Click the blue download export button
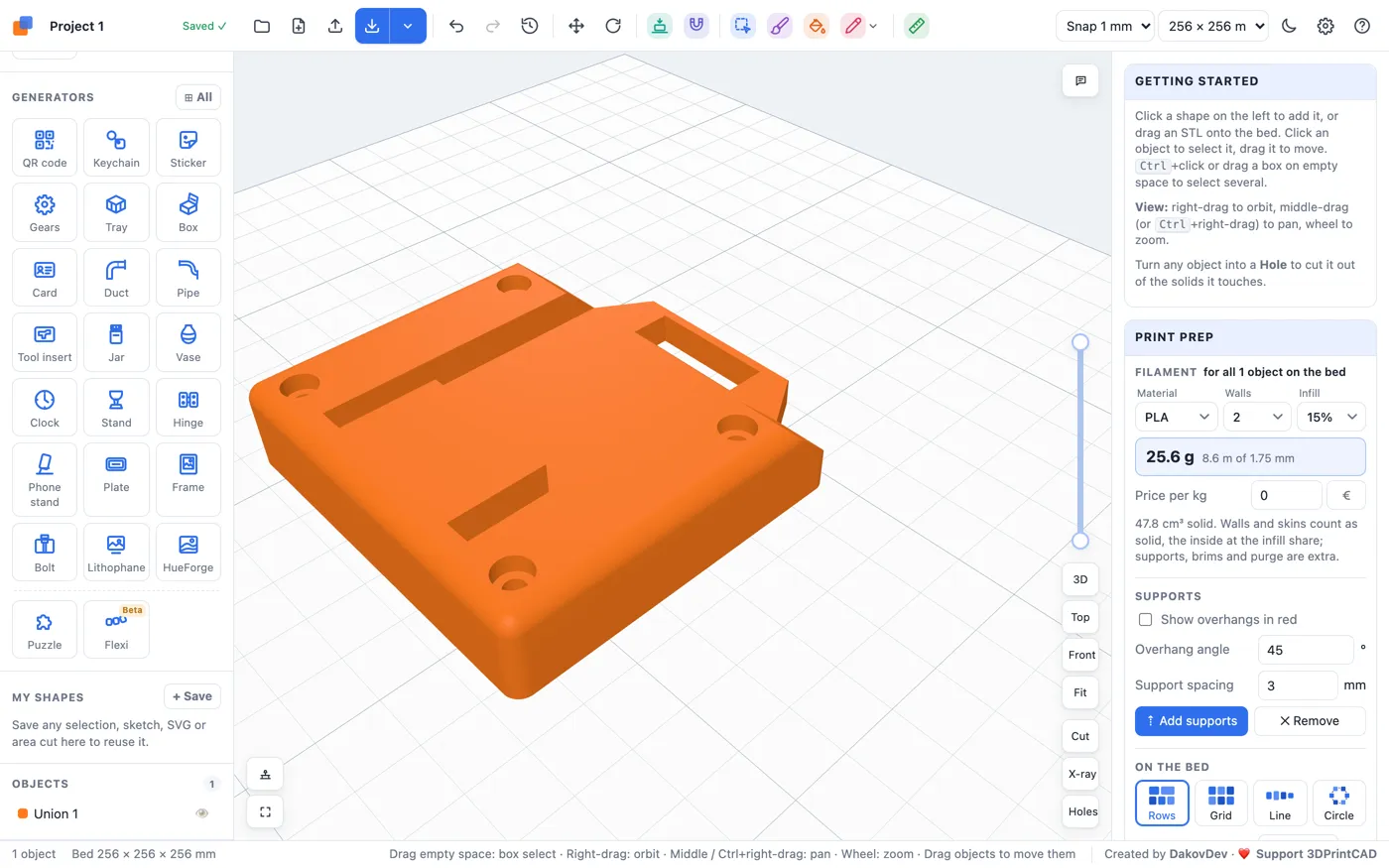Viewport: 1389px width, 868px height. [x=372, y=26]
